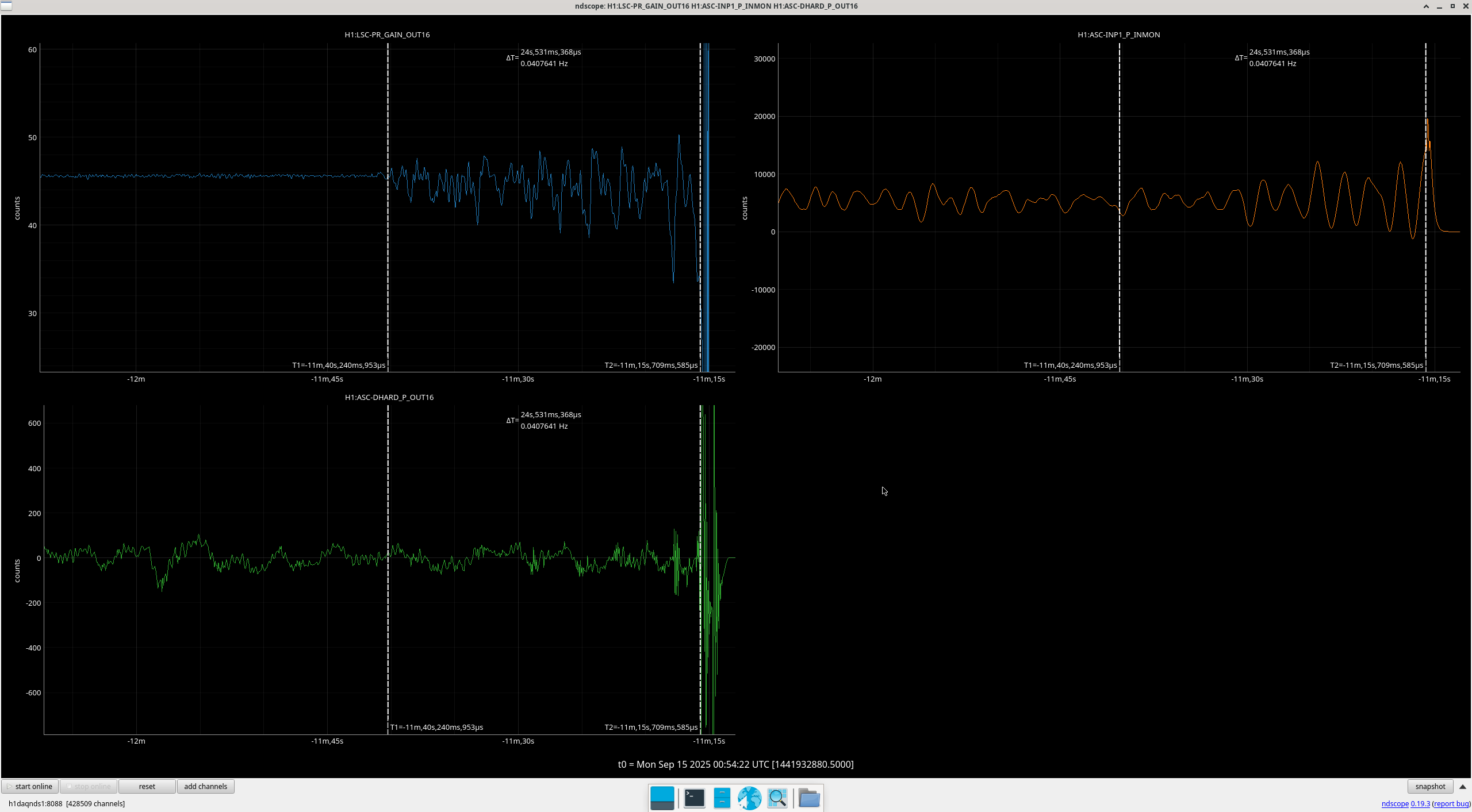The height and width of the screenshot is (812, 1472).
Task: Click the application finder magnifier icon
Action: (777, 798)
